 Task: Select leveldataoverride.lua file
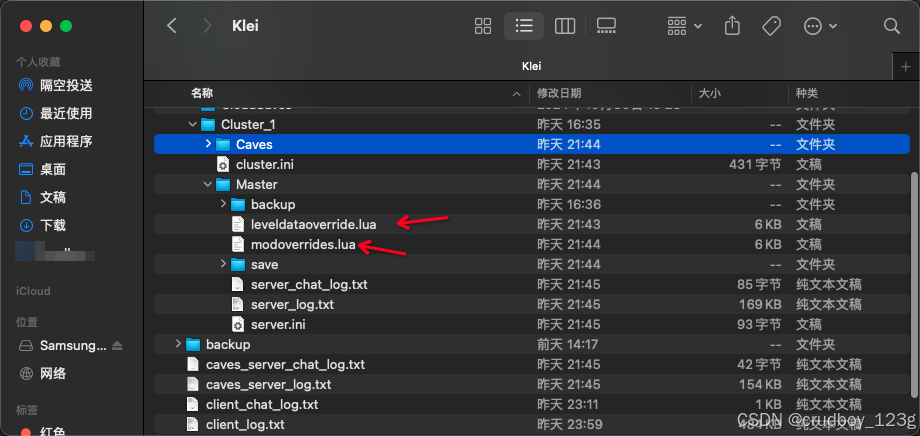click(313, 224)
